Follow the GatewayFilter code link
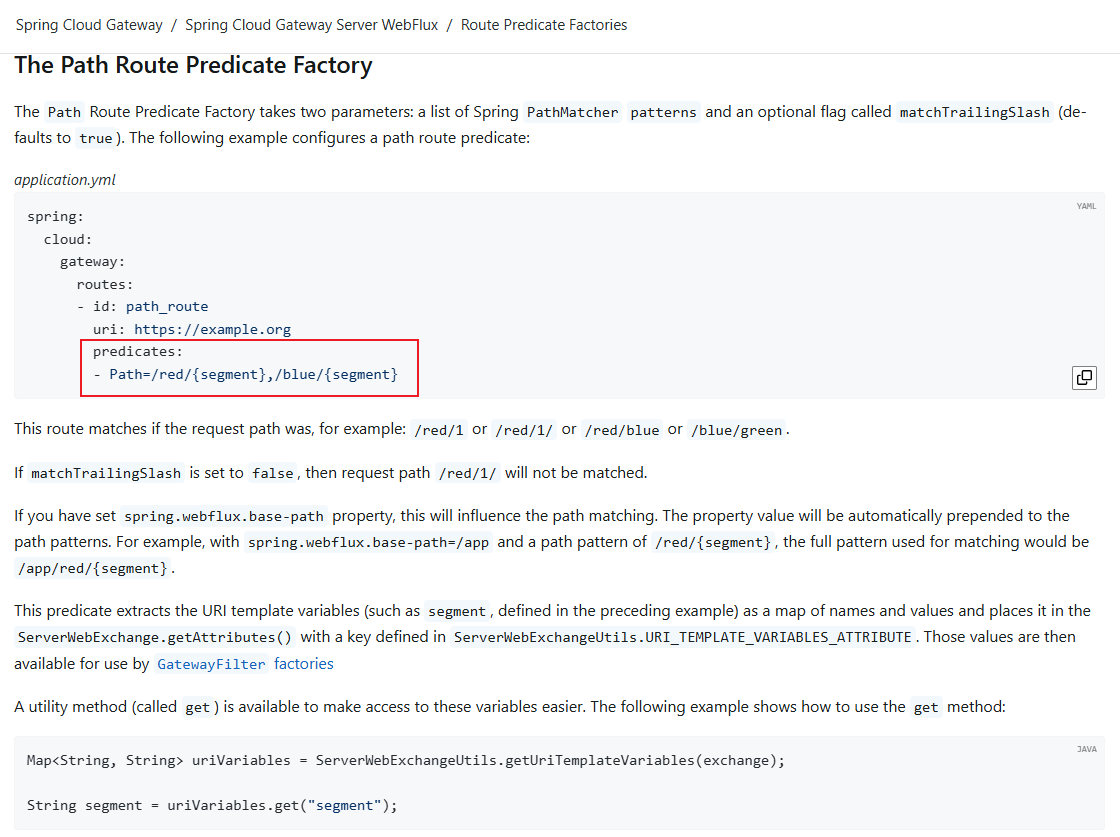The width and height of the screenshot is (1120, 837). tap(211, 664)
